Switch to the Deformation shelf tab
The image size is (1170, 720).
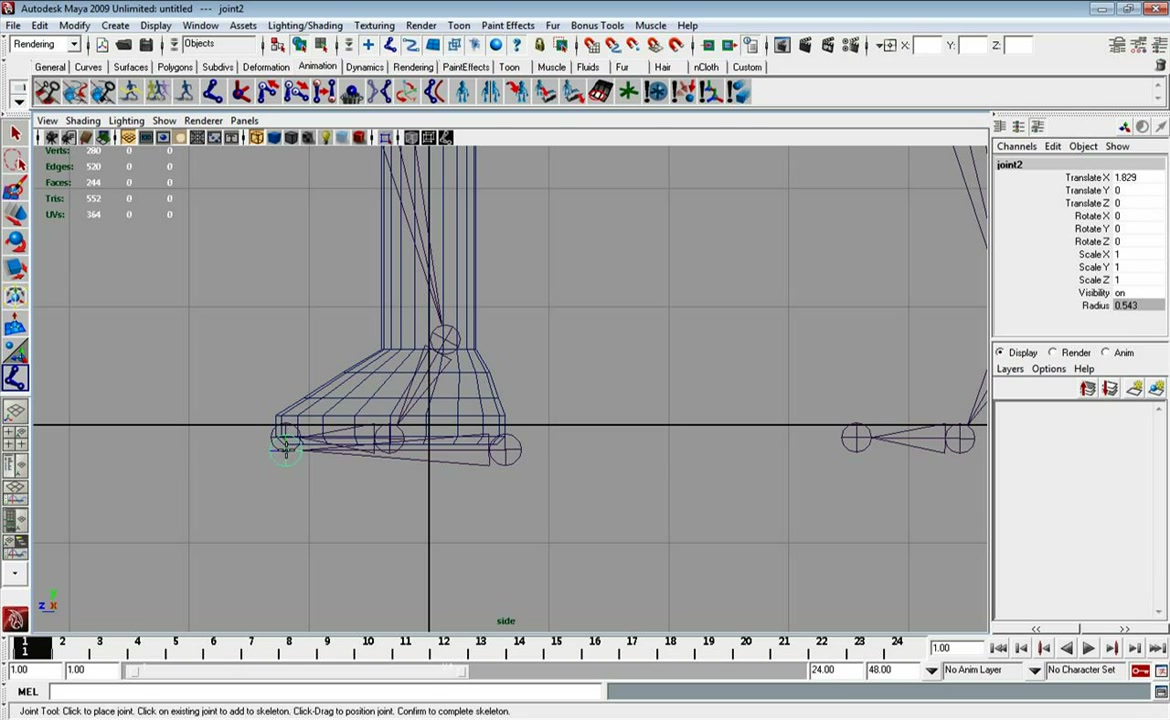266,67
